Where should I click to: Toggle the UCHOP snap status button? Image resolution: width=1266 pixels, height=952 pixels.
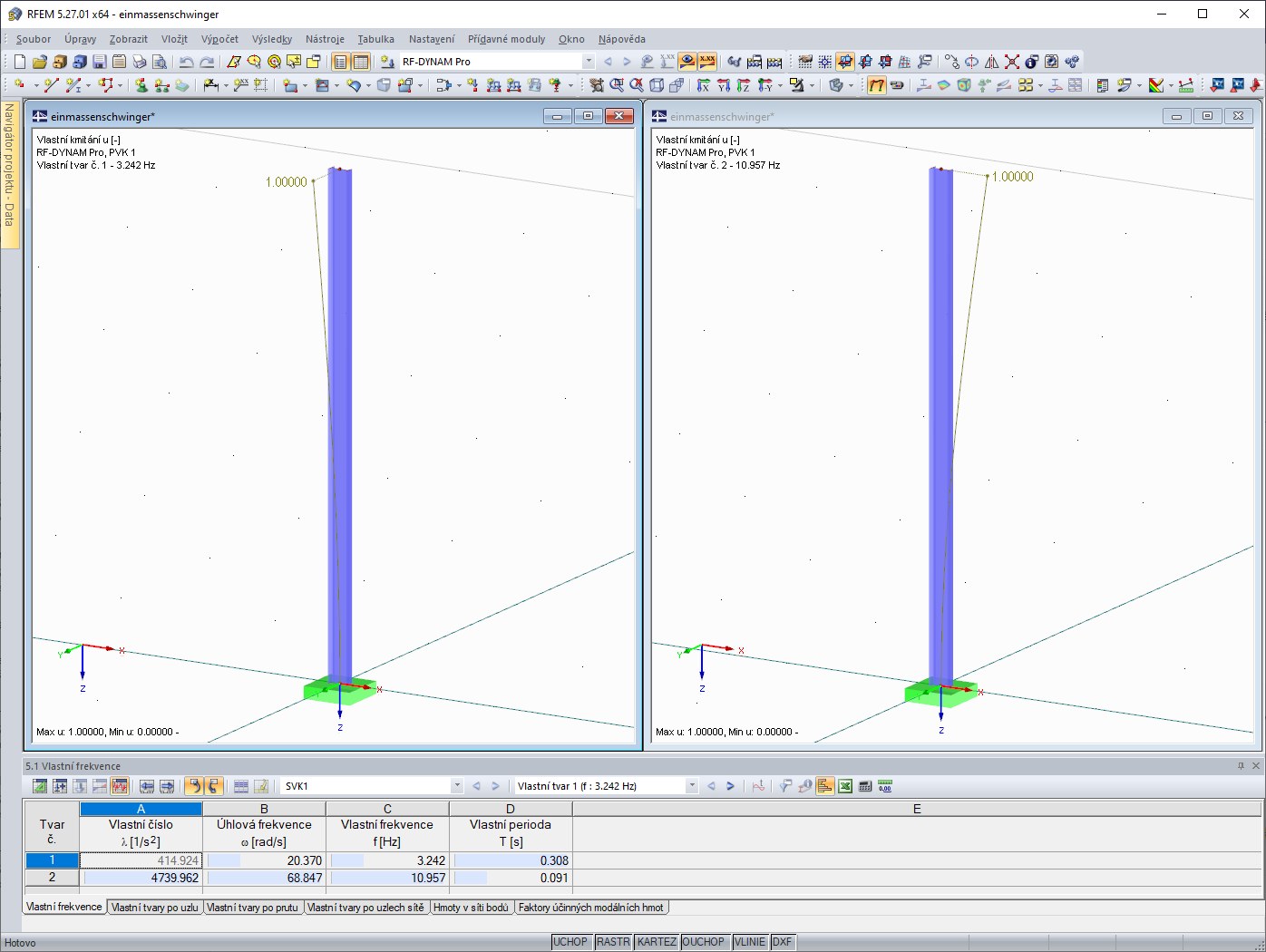pos(570,942)
